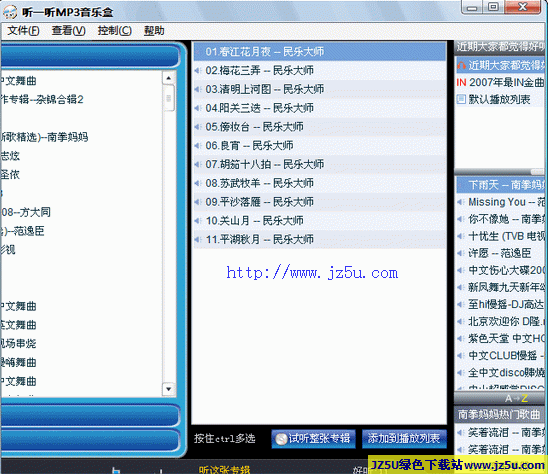This screenshot has width=548, height=474.
Task: Click speaker icon beside 你不像她
Action: pos(461,219)
